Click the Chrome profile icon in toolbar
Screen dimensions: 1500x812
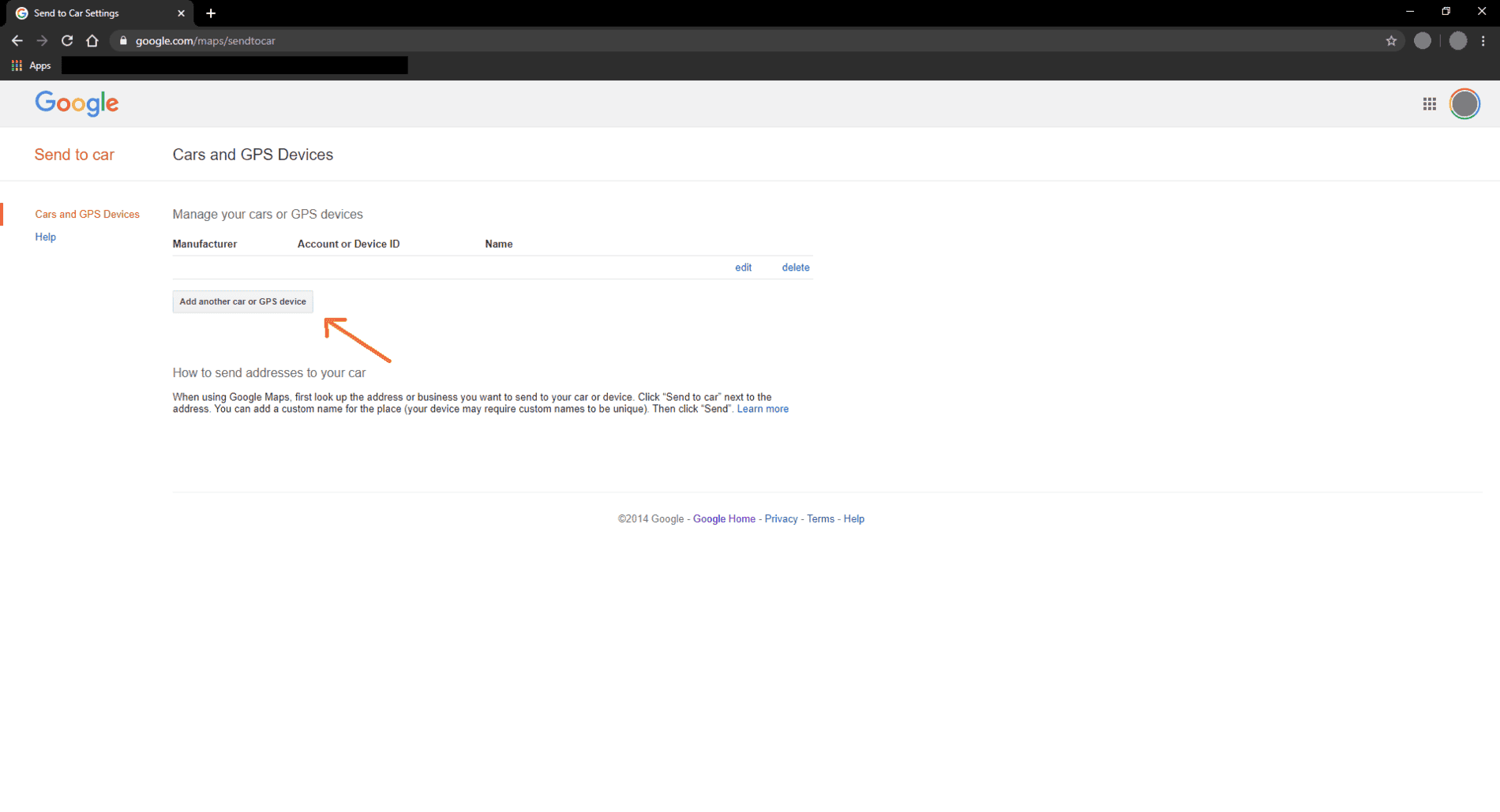point(1457,41)
